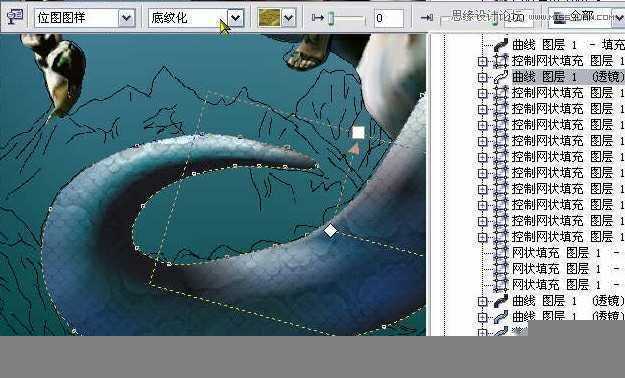
Task: Click the gold pattern preview swatch
Action: click(x=269, y=18)
